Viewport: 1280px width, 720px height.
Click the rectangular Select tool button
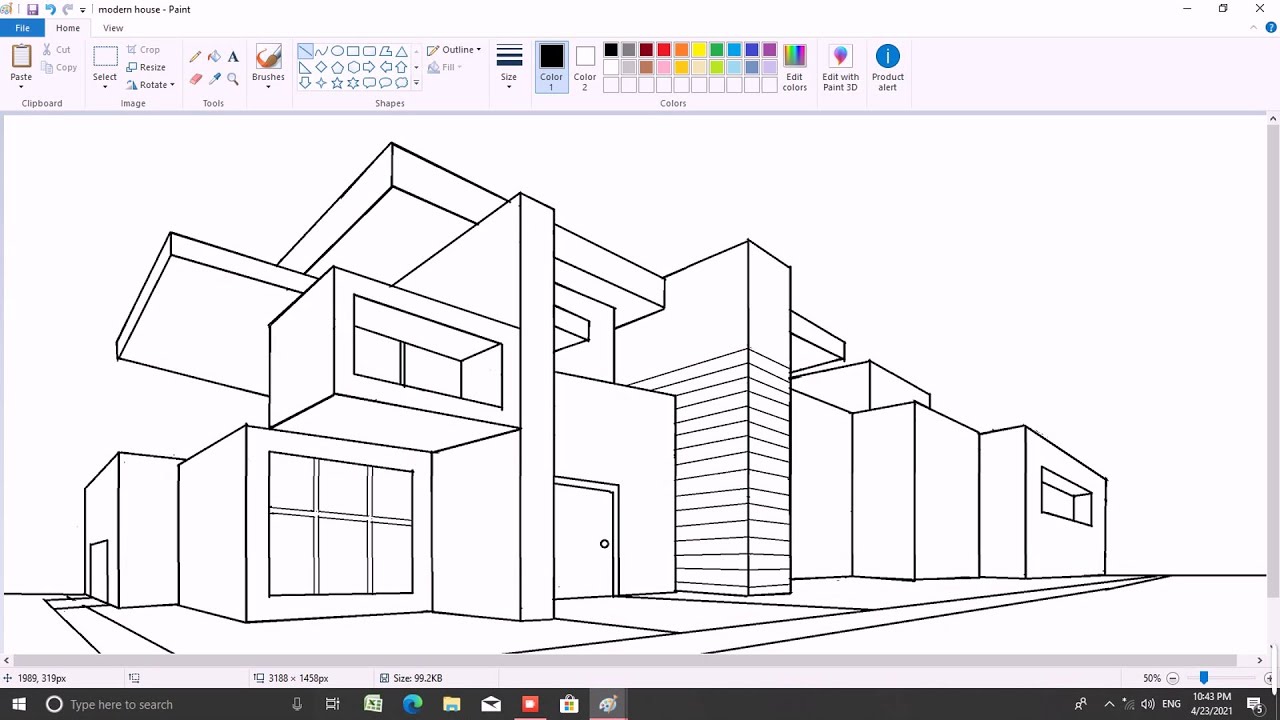pos(105,63)
